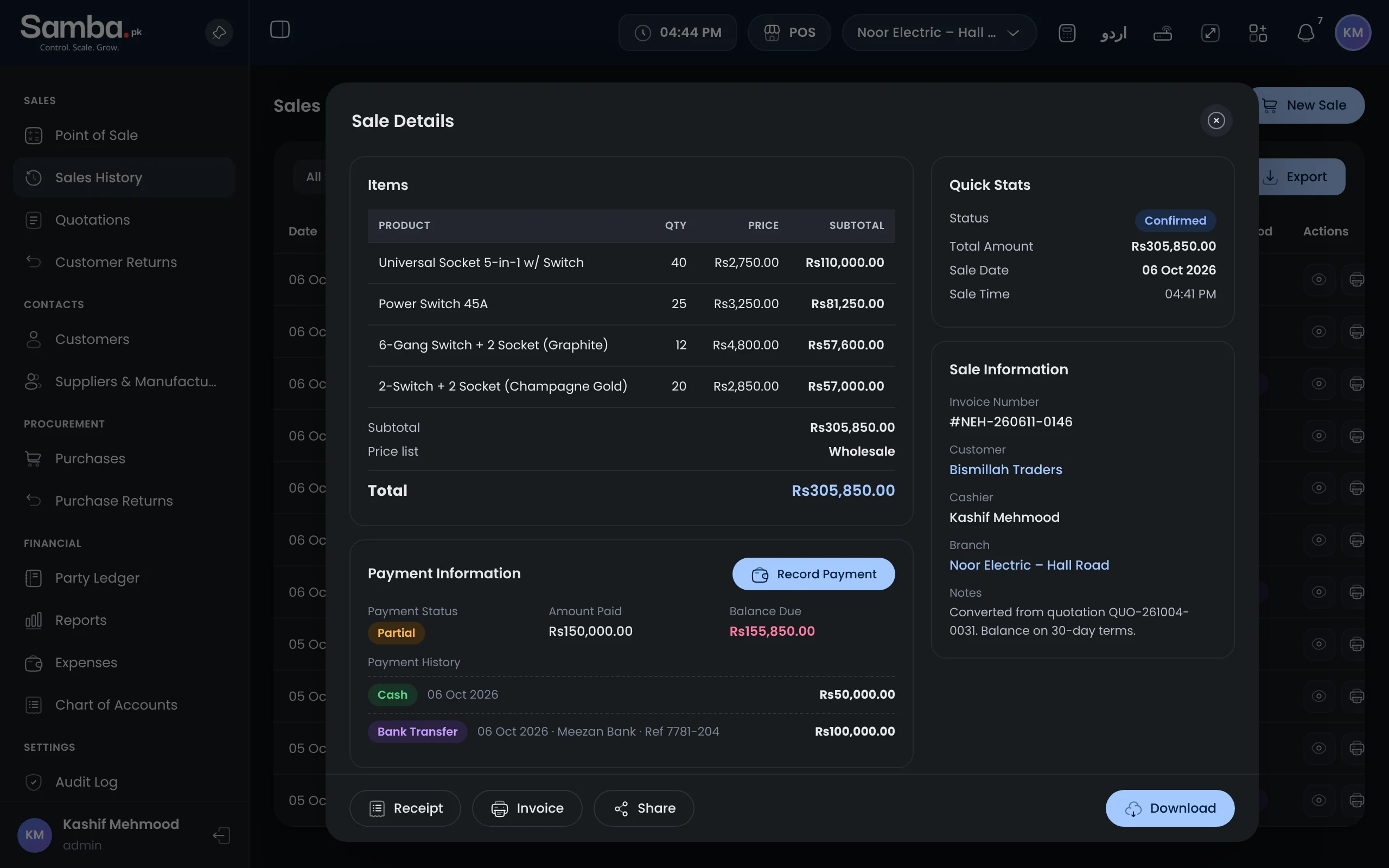
Task: Open Audit Log under Settings
Action: point(124,782)
